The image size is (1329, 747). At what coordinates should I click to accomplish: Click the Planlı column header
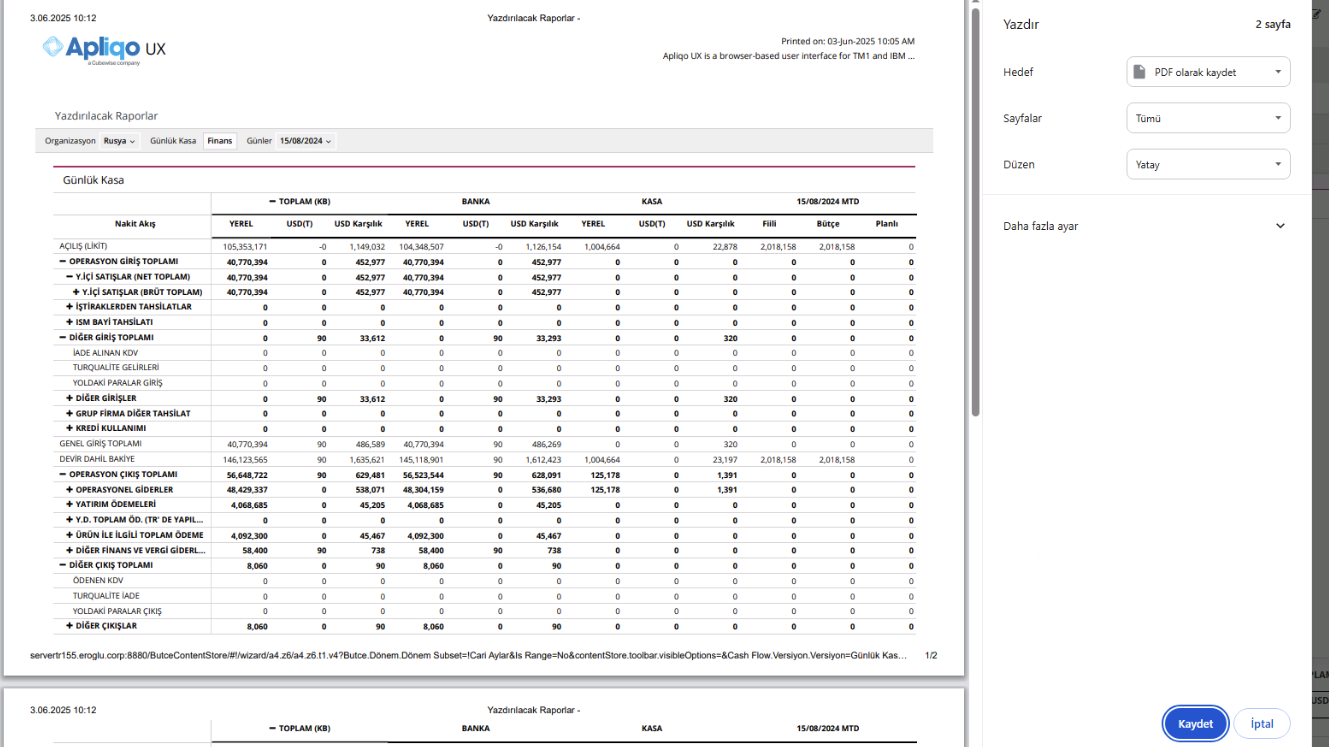[x=886, y=224]
